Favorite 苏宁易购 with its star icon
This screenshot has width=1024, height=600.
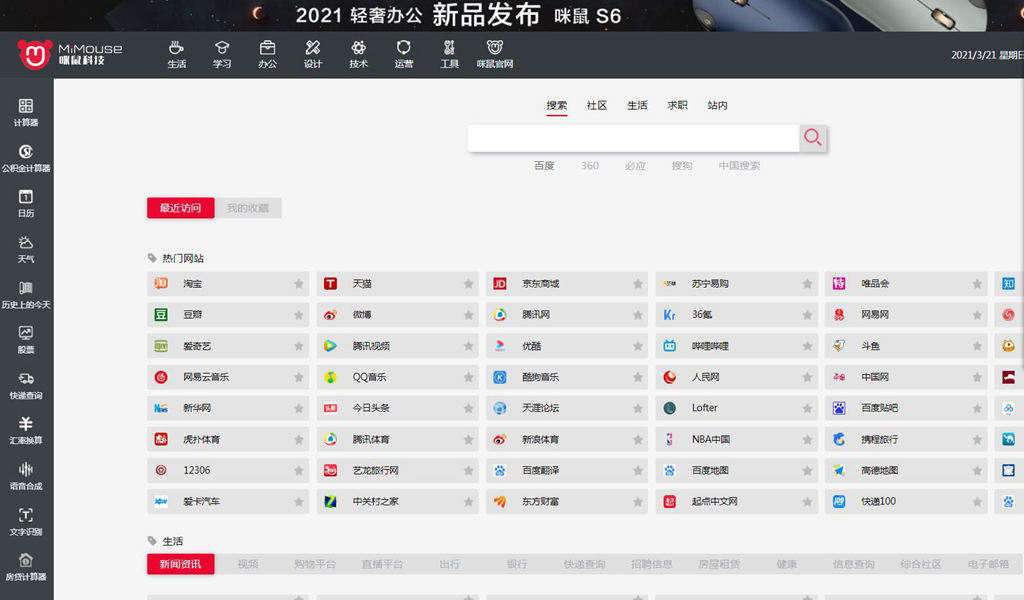807,284
